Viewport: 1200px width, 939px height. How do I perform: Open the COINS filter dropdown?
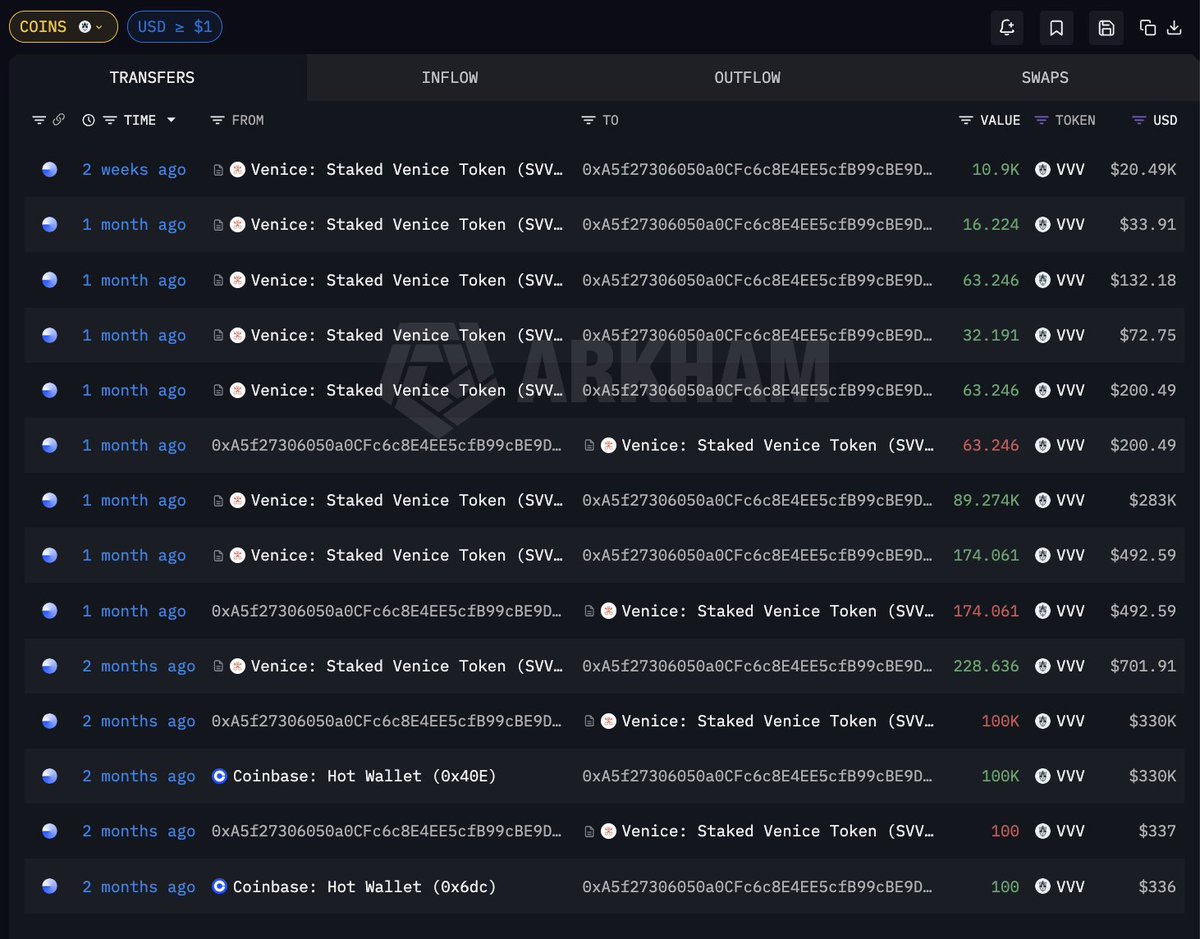tap(63, 27)
